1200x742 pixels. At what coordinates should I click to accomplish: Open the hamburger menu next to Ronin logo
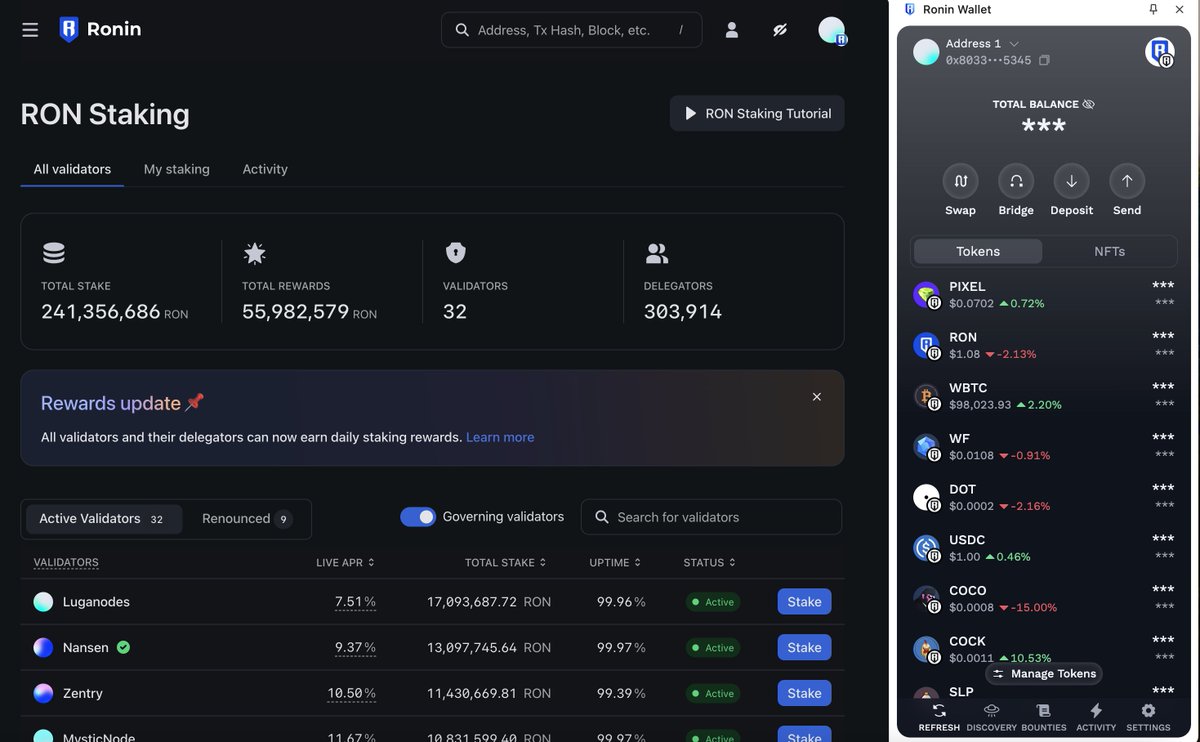pyautogui.click(x=30, y=30)
